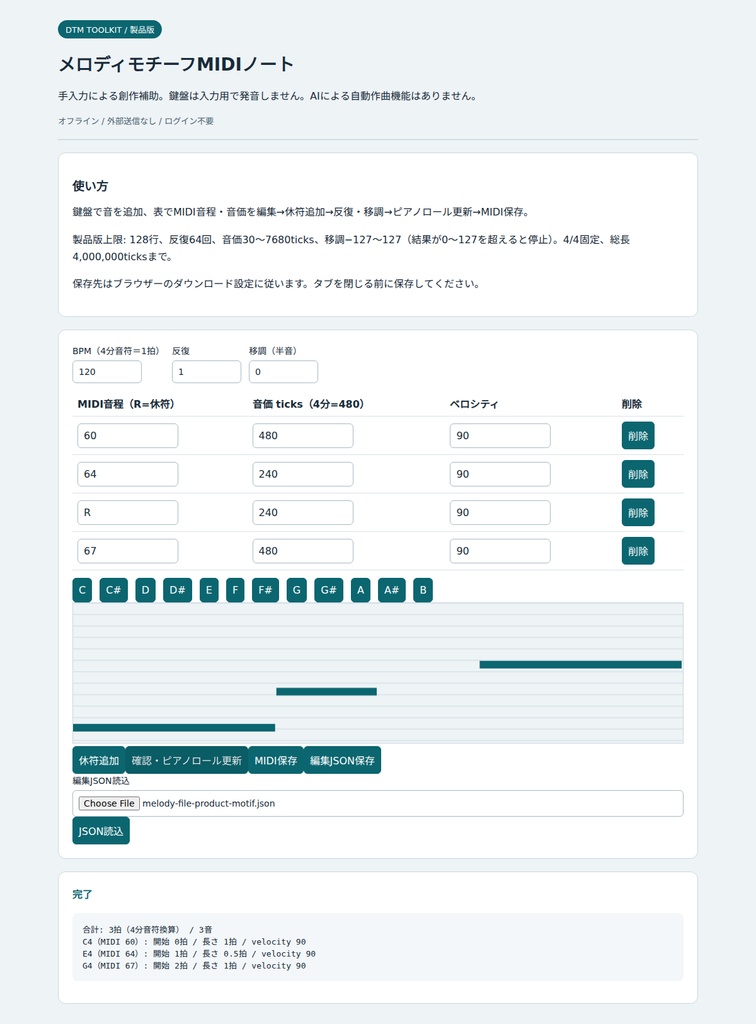Click the velocity field in the 64 row
Viewport: 756px width, 1024px height.
point(500,474)
